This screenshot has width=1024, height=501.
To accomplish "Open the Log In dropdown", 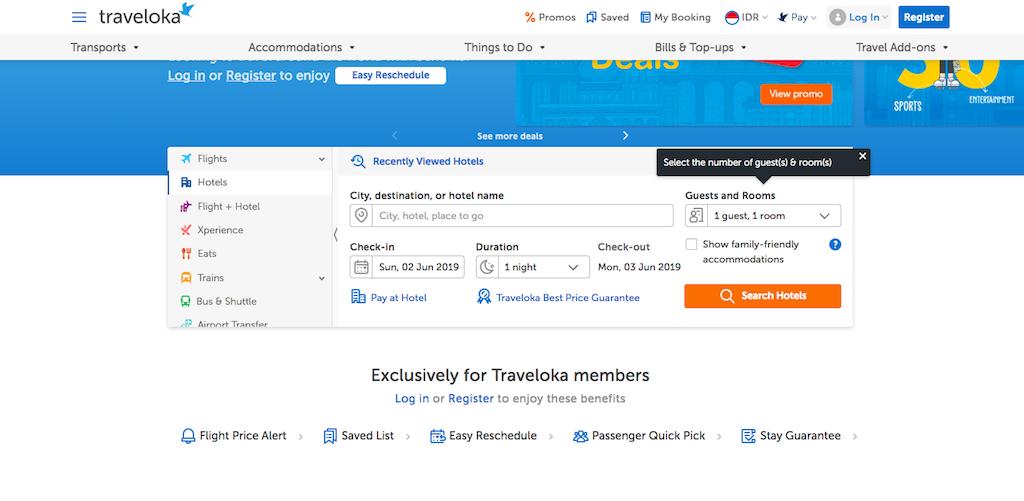I will [859, 18].
